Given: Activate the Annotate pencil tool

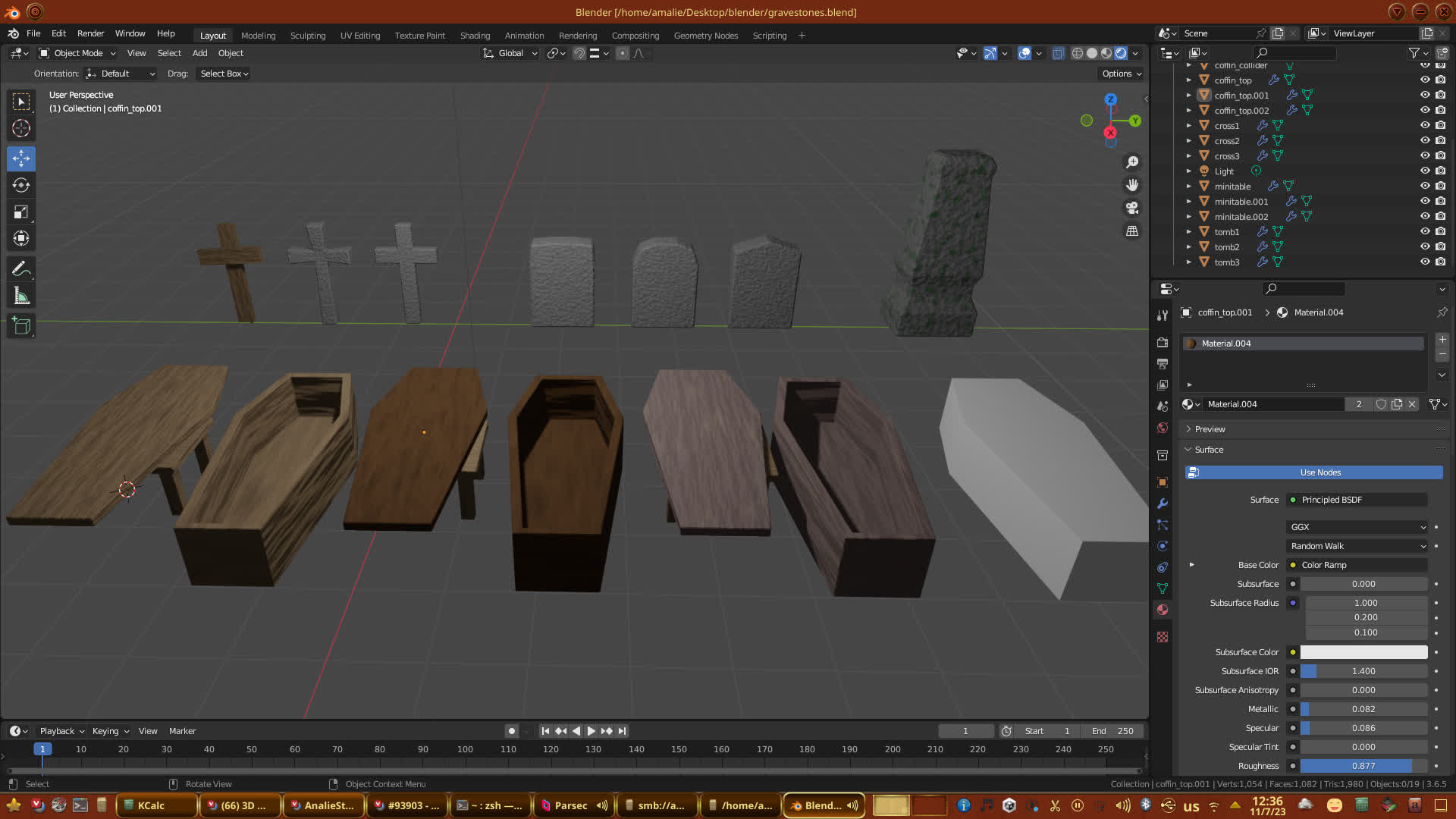Looking at the screenshot, I should (x=21, y=268).
